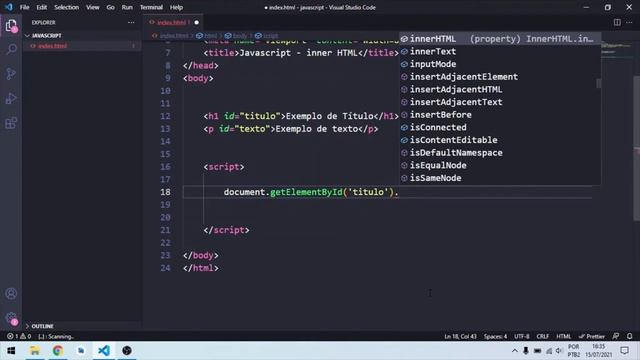This screenshot has width=640, height=360.
Task: Open Explorer more actions ellipsis
Action: tap(131, 22)
